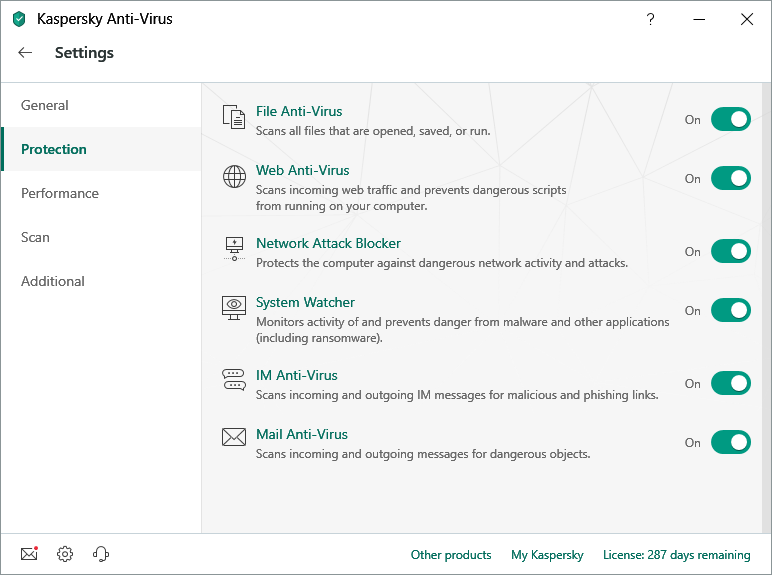772x575 pixels.
Task: Go back using the arrow button
Action: pyautogui.click(x=26, y=53)
